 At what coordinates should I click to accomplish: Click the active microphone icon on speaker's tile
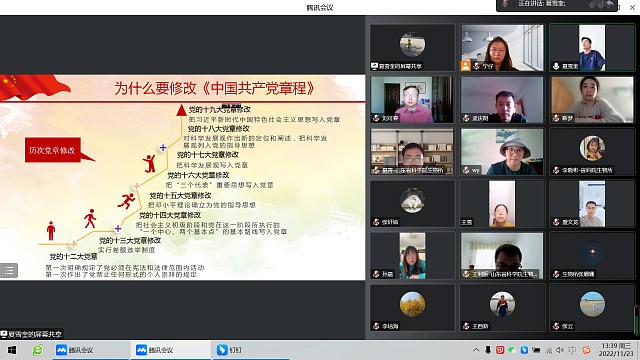pos(556,66)
